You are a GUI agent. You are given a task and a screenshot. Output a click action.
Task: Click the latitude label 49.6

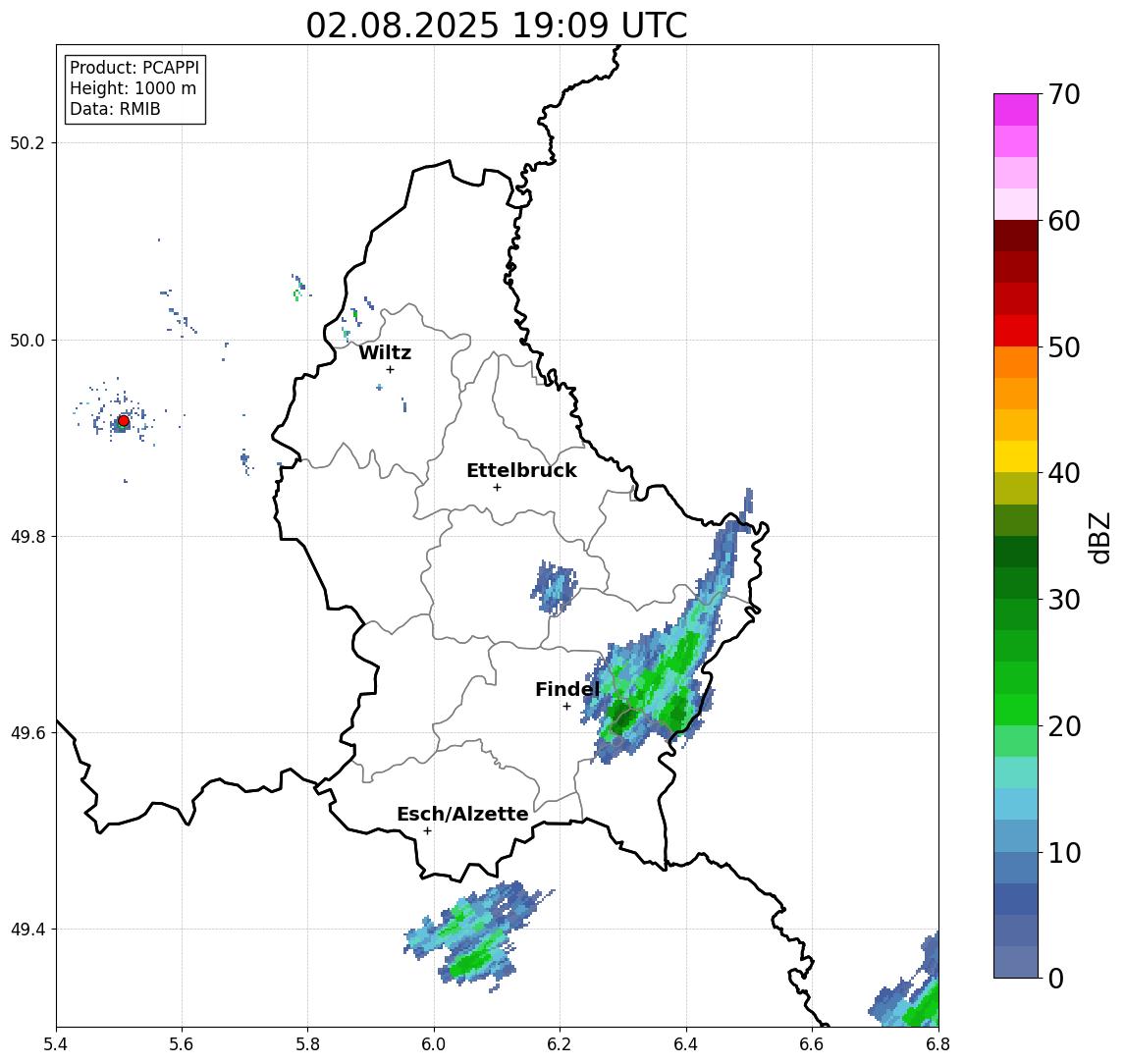coord(27,733)
